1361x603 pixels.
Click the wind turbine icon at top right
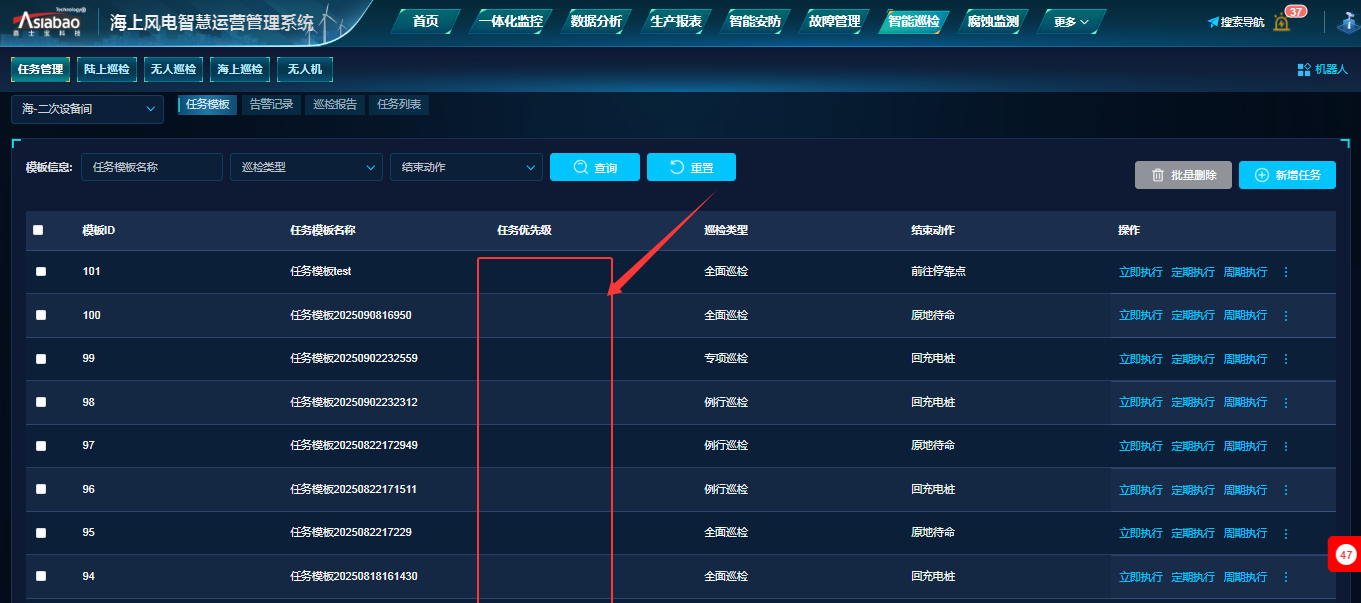1347,22
